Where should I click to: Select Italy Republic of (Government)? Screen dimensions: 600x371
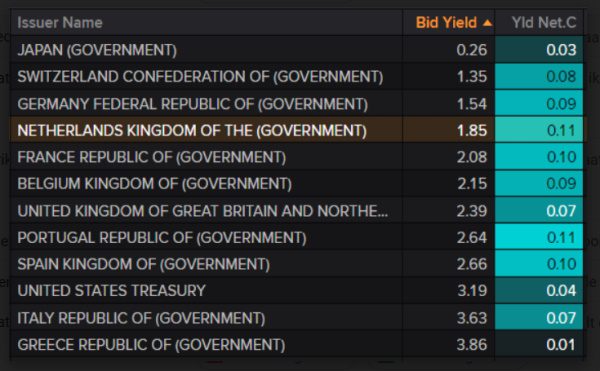coord(141,318)
